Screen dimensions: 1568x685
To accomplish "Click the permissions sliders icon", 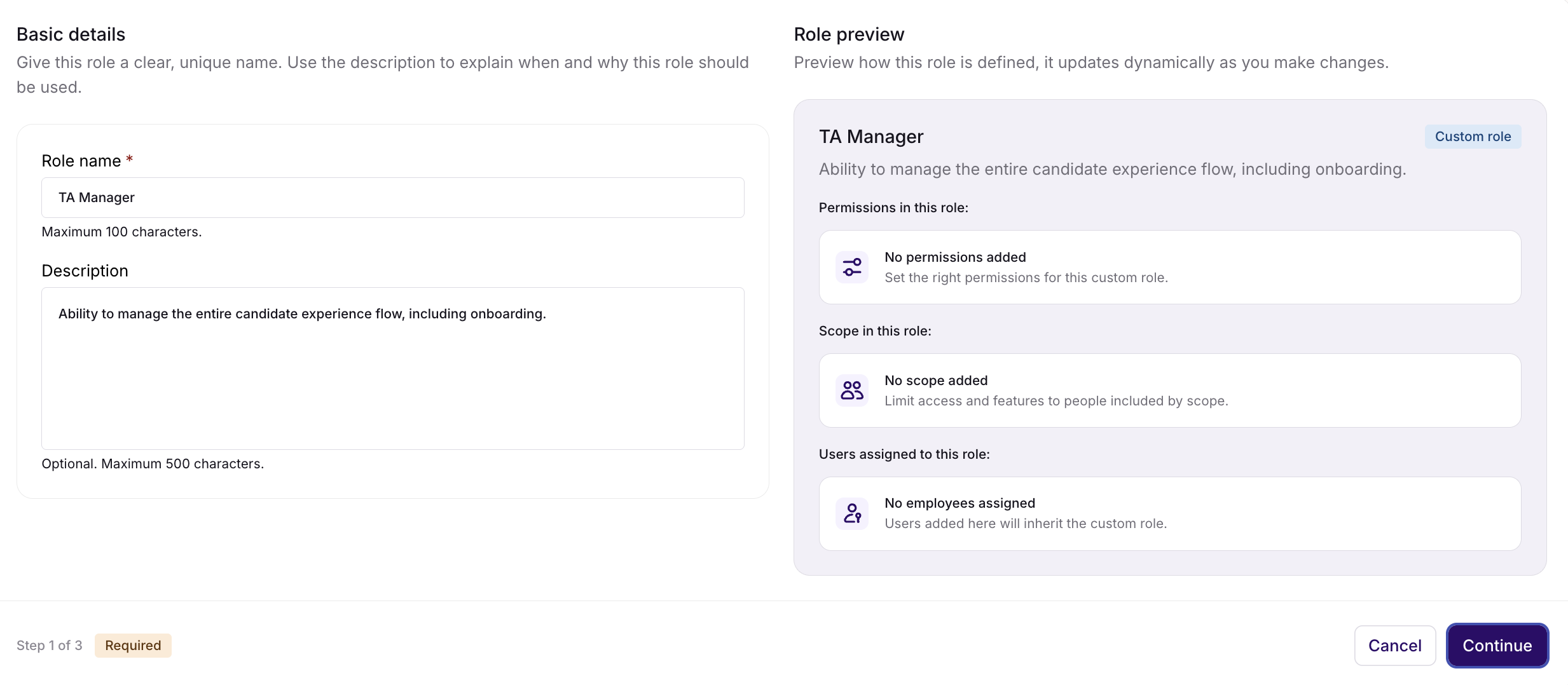I will (852, 268).
